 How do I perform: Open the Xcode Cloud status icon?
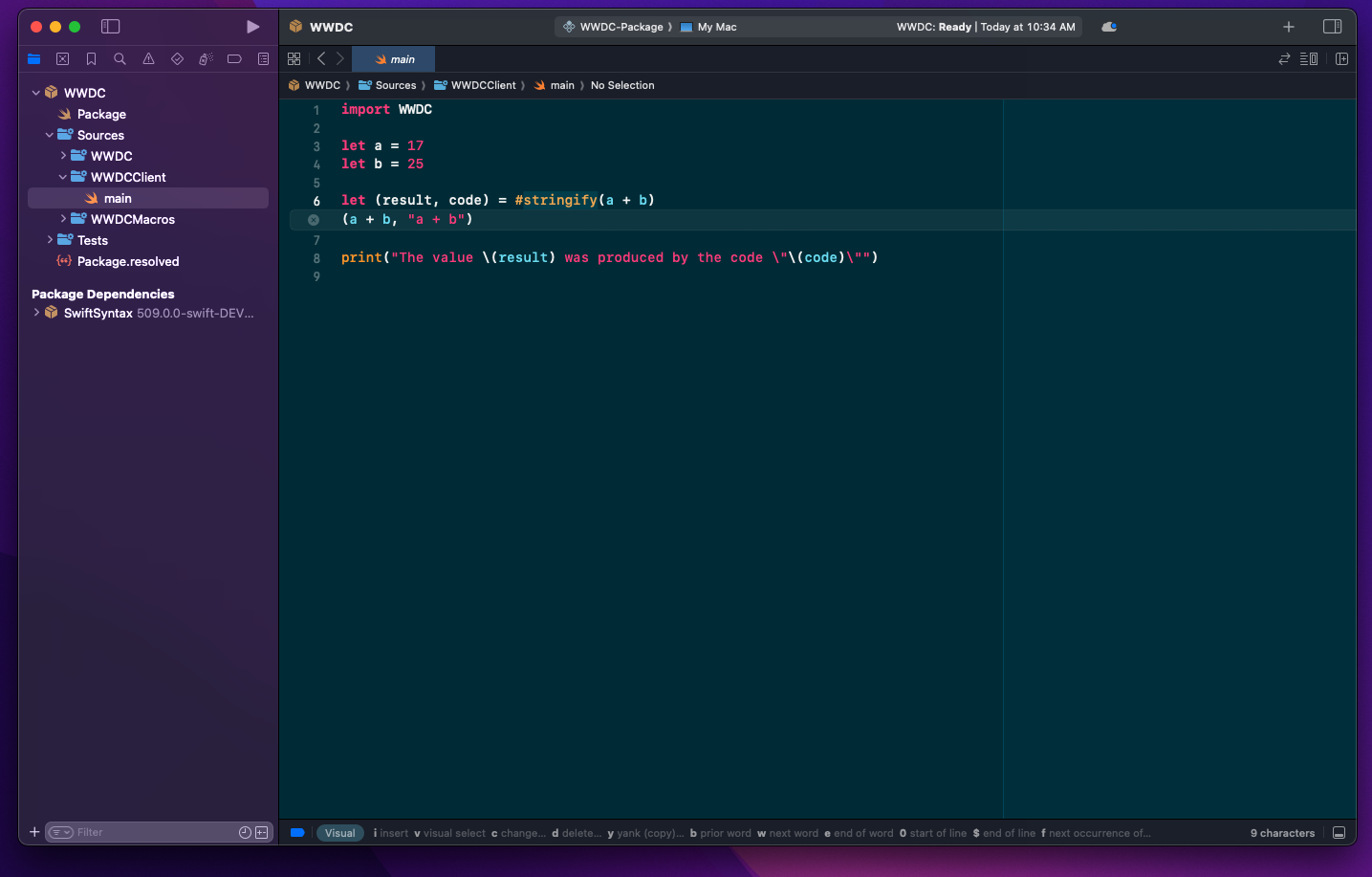[1109, 27]
